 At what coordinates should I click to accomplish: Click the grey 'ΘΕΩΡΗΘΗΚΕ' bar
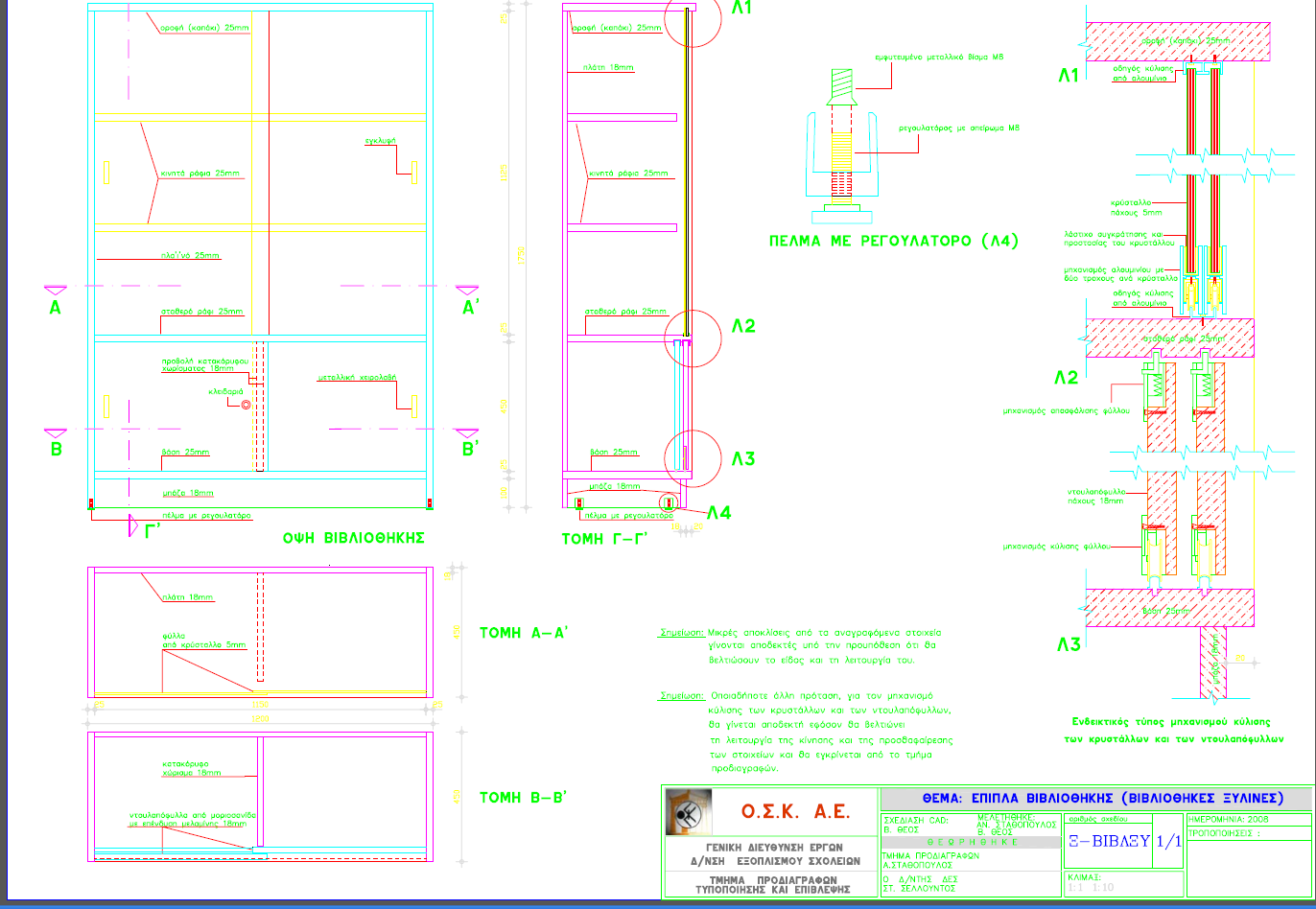[972, 842]
